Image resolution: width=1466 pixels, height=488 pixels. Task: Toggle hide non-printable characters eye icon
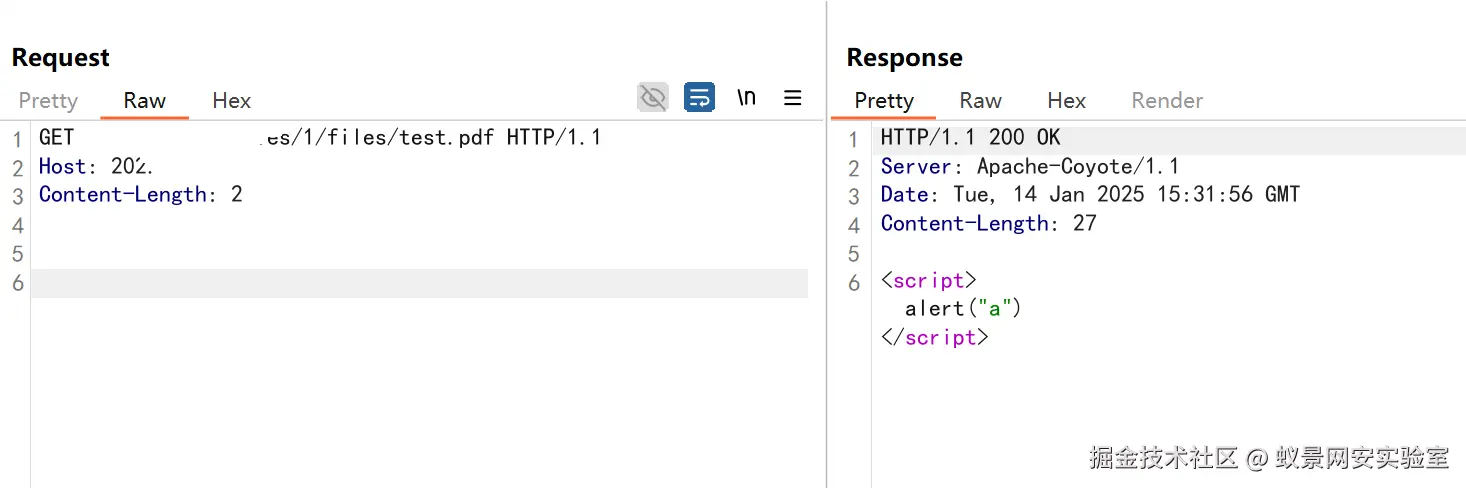(x=652, y=97)
